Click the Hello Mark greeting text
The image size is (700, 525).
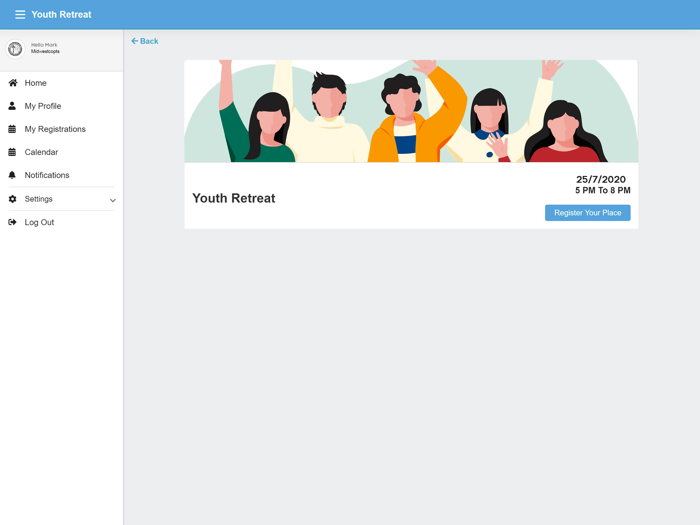click(x=44, y=45)
